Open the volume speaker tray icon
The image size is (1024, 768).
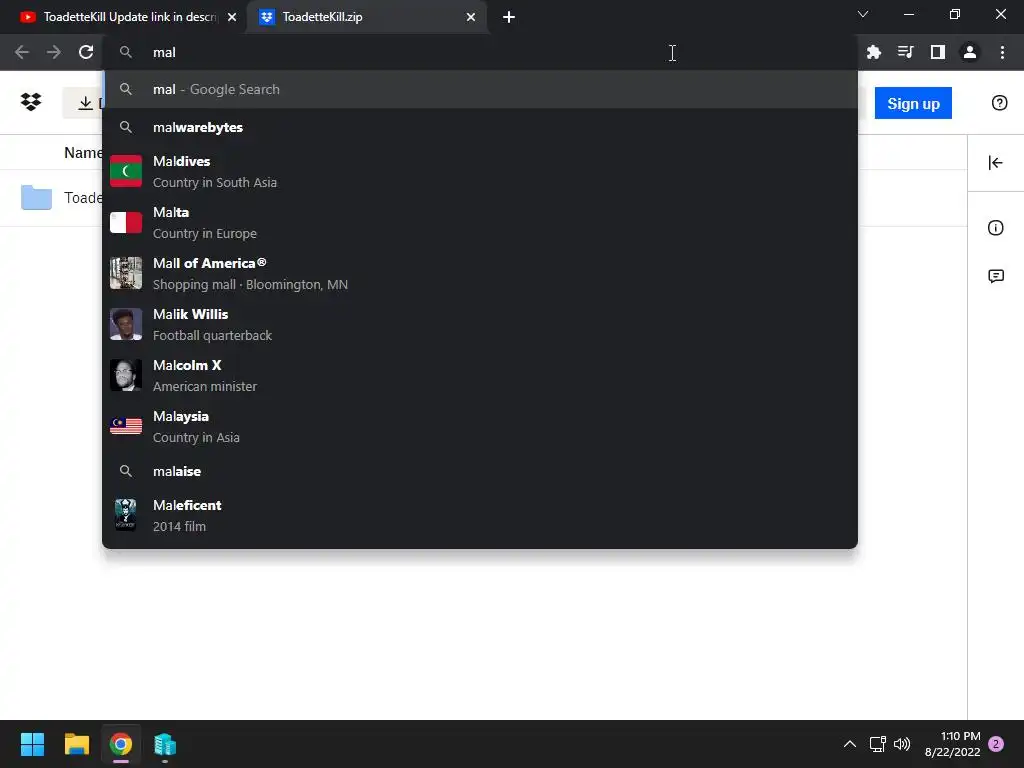click(902, 744)
